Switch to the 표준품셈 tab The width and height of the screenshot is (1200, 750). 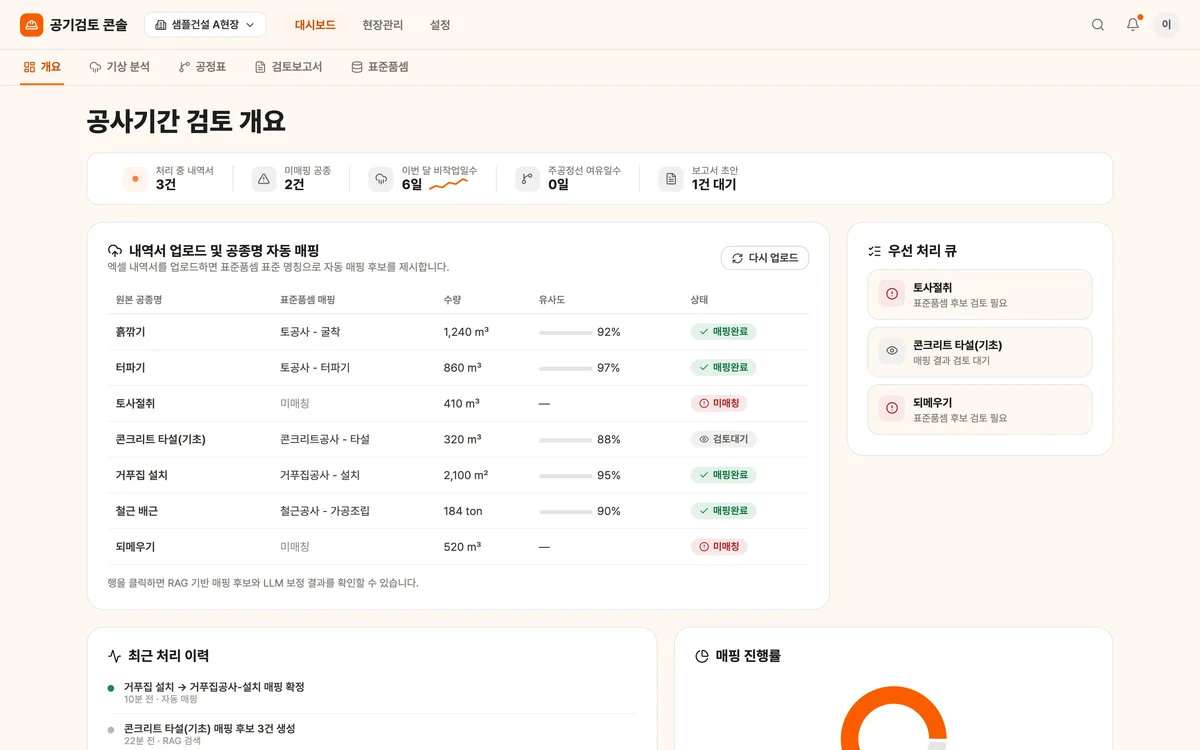(x=380, y=67)
